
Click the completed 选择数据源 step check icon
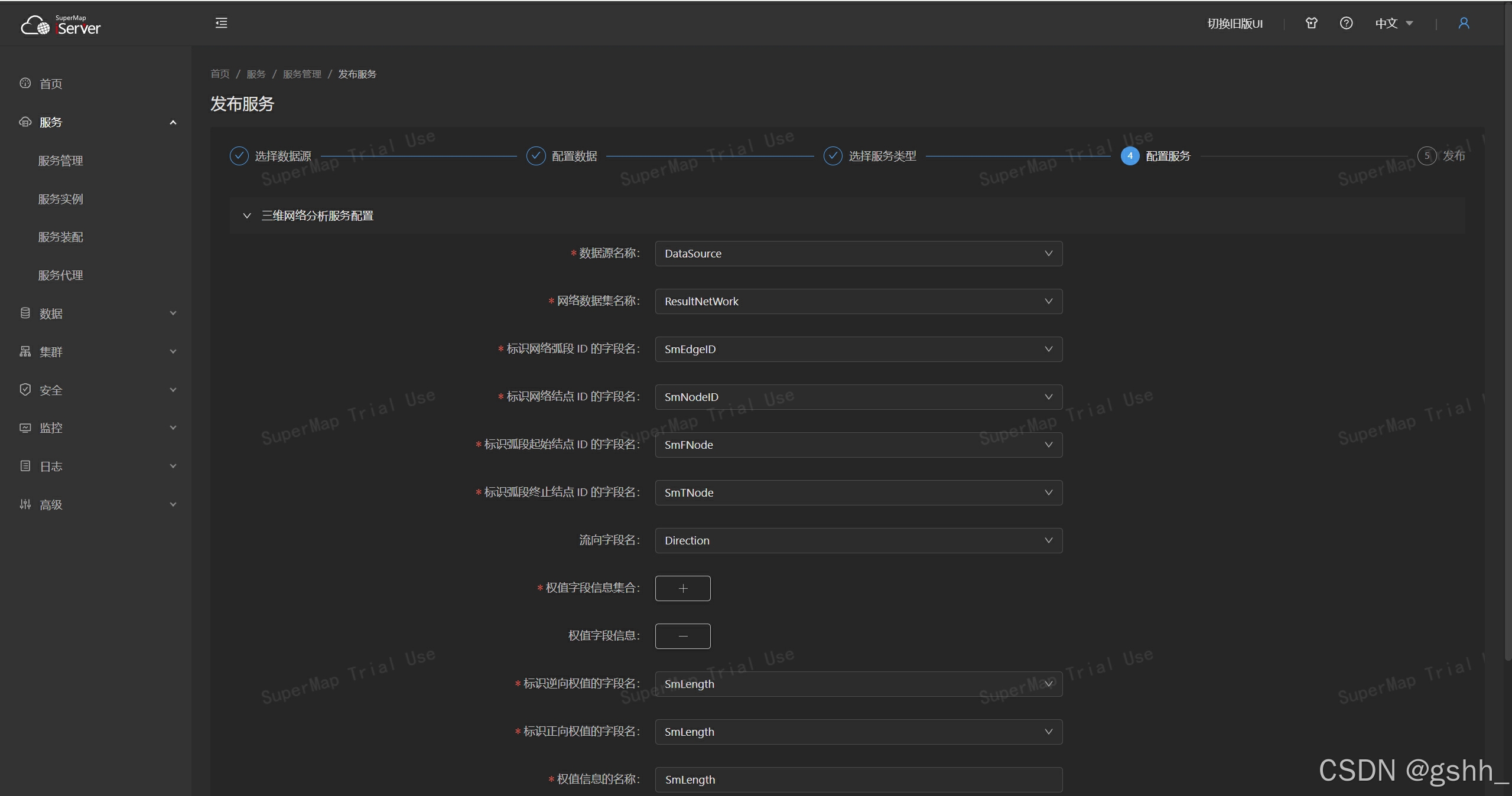tap(239, 156)
